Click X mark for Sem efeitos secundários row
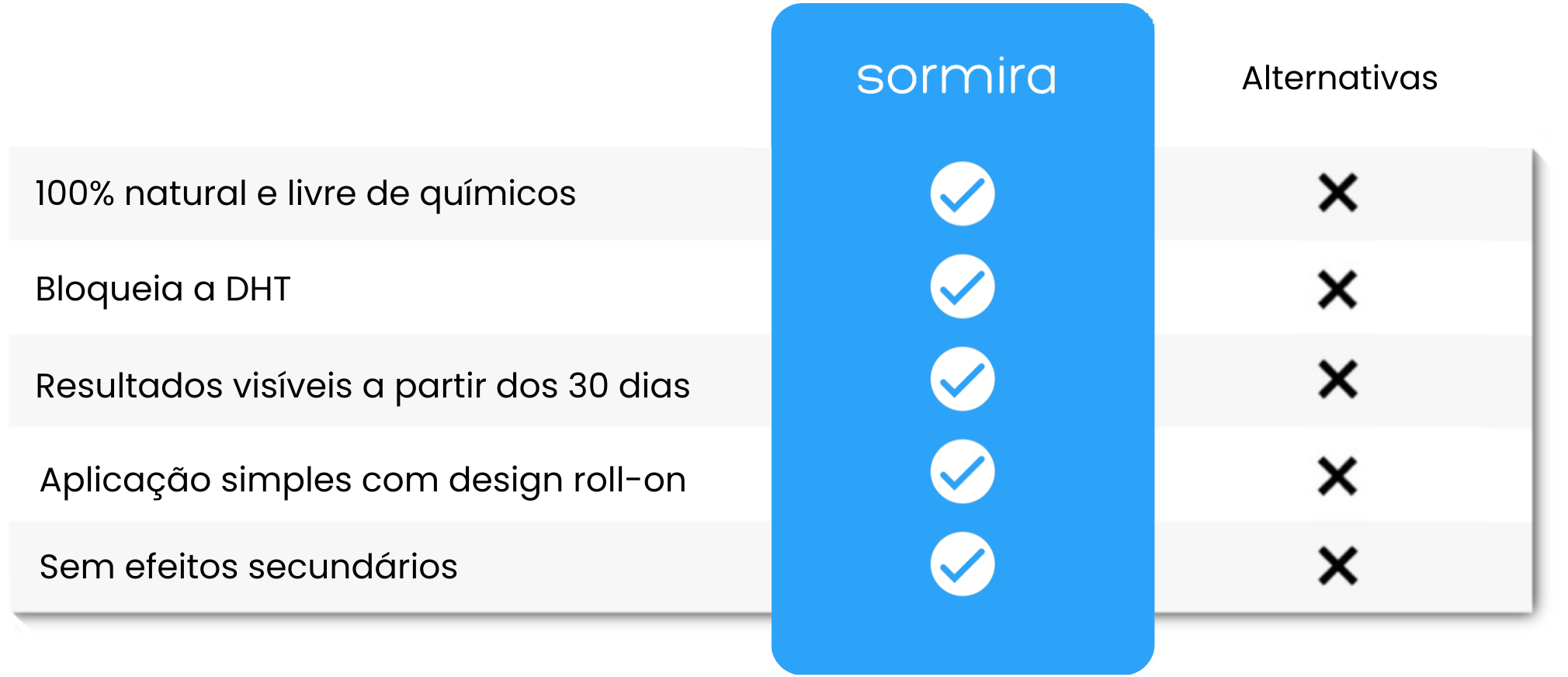This screenshot has height=677, width=1568. click(1338, 566)
